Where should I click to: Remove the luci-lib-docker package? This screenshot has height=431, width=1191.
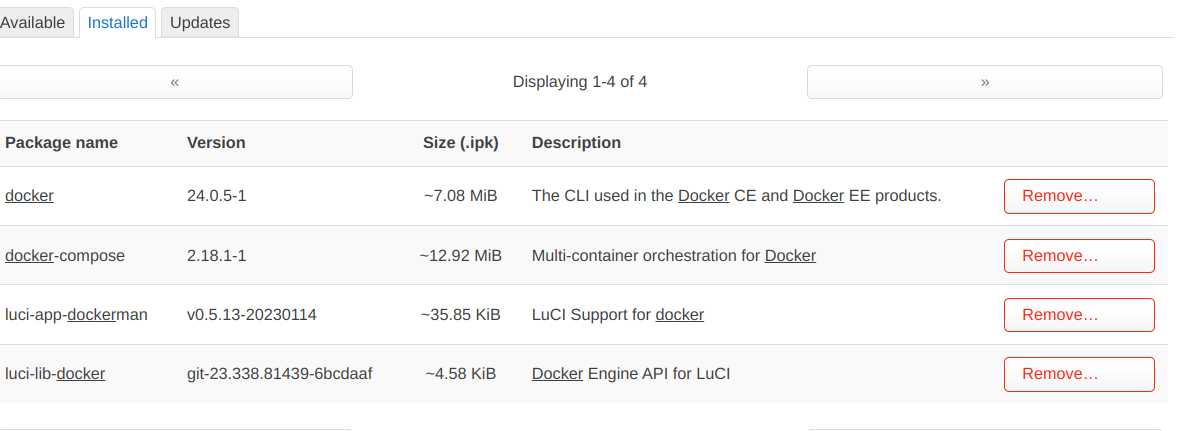[1079, 374]
